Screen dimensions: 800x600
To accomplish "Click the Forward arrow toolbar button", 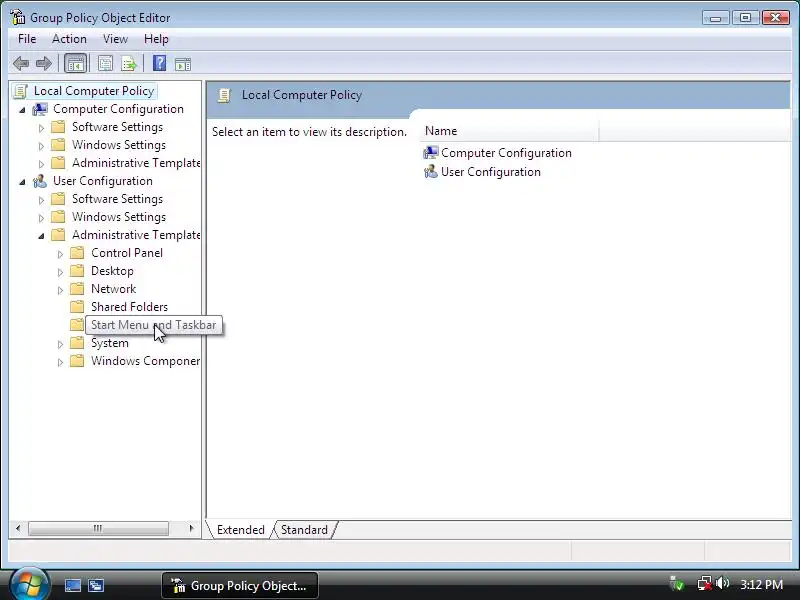I will click(x=44, y=64).
